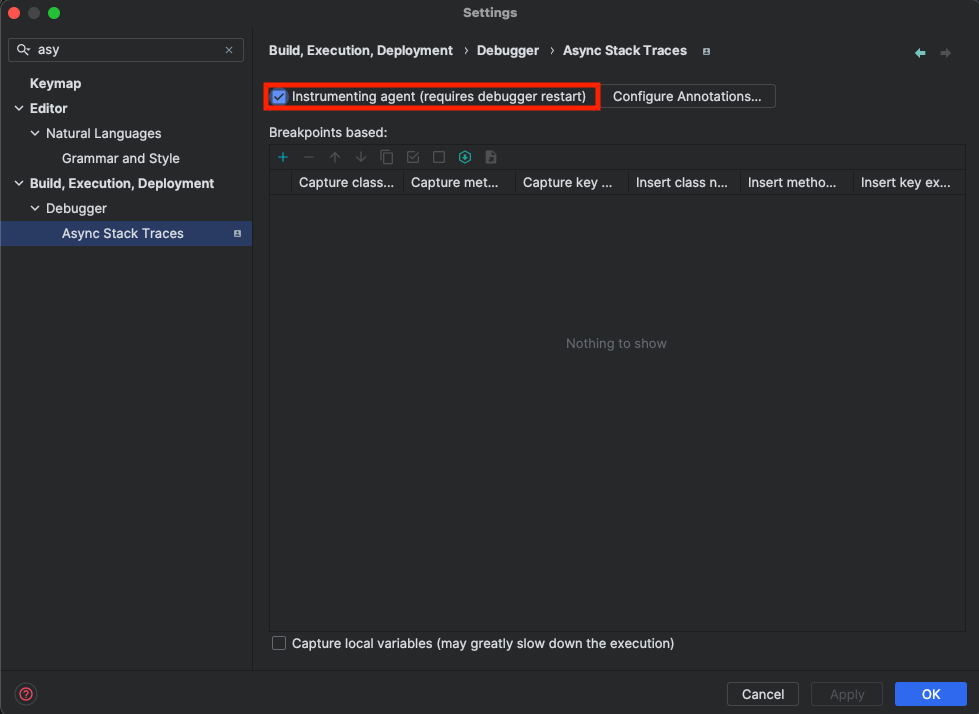Click the export file toolbar icon
The width and height of the screenshot is (979, 714).
click(491, 157)
